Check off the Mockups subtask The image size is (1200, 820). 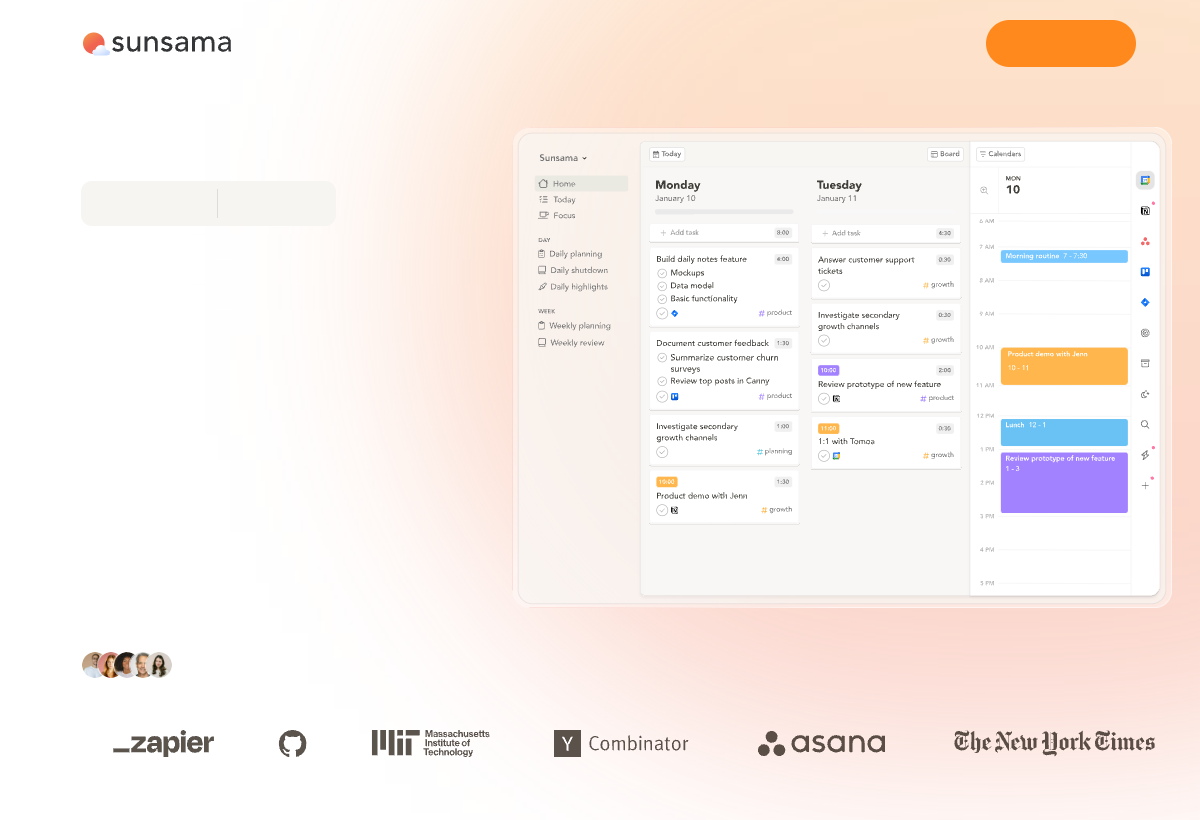pyautogui.click(x=662, y=273)
